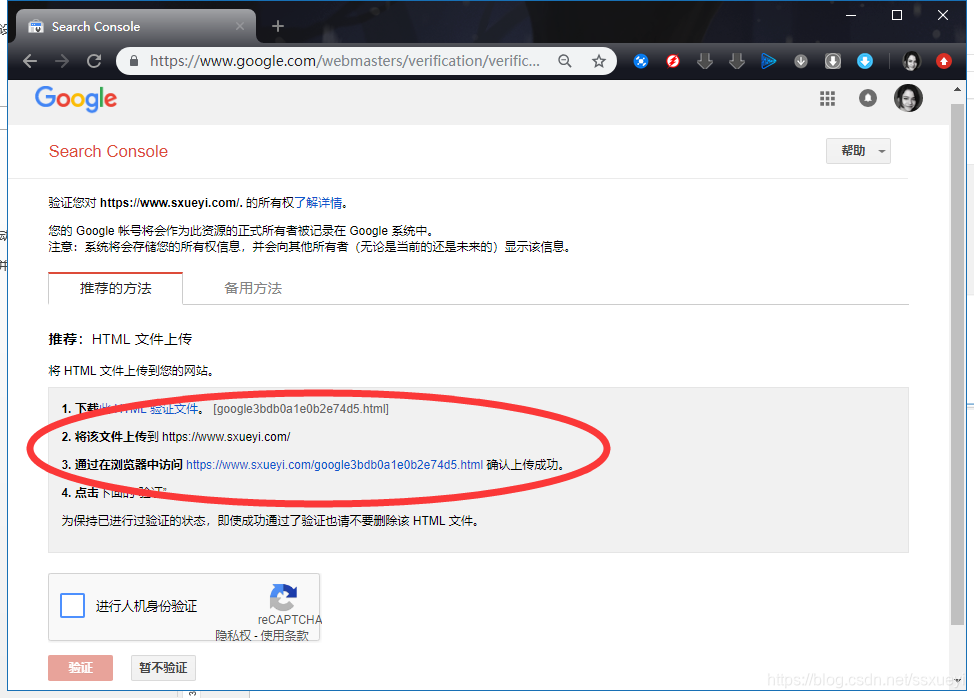Open the sxueyi.com google3bdb0a1e0b2e74d5.html link
Screen dimensions: 974x698
pos(334,465)
